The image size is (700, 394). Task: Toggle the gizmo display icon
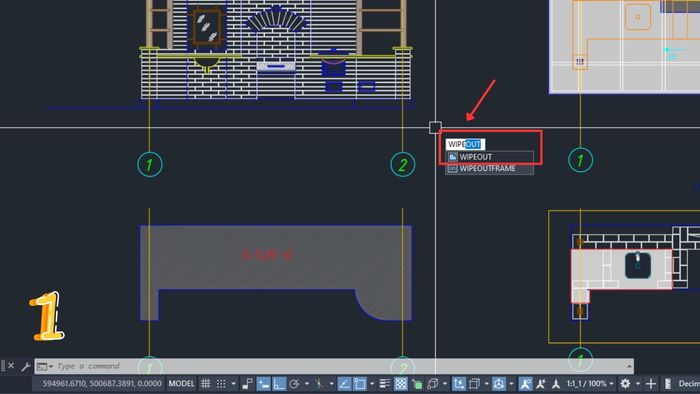(x=499, y=384)
